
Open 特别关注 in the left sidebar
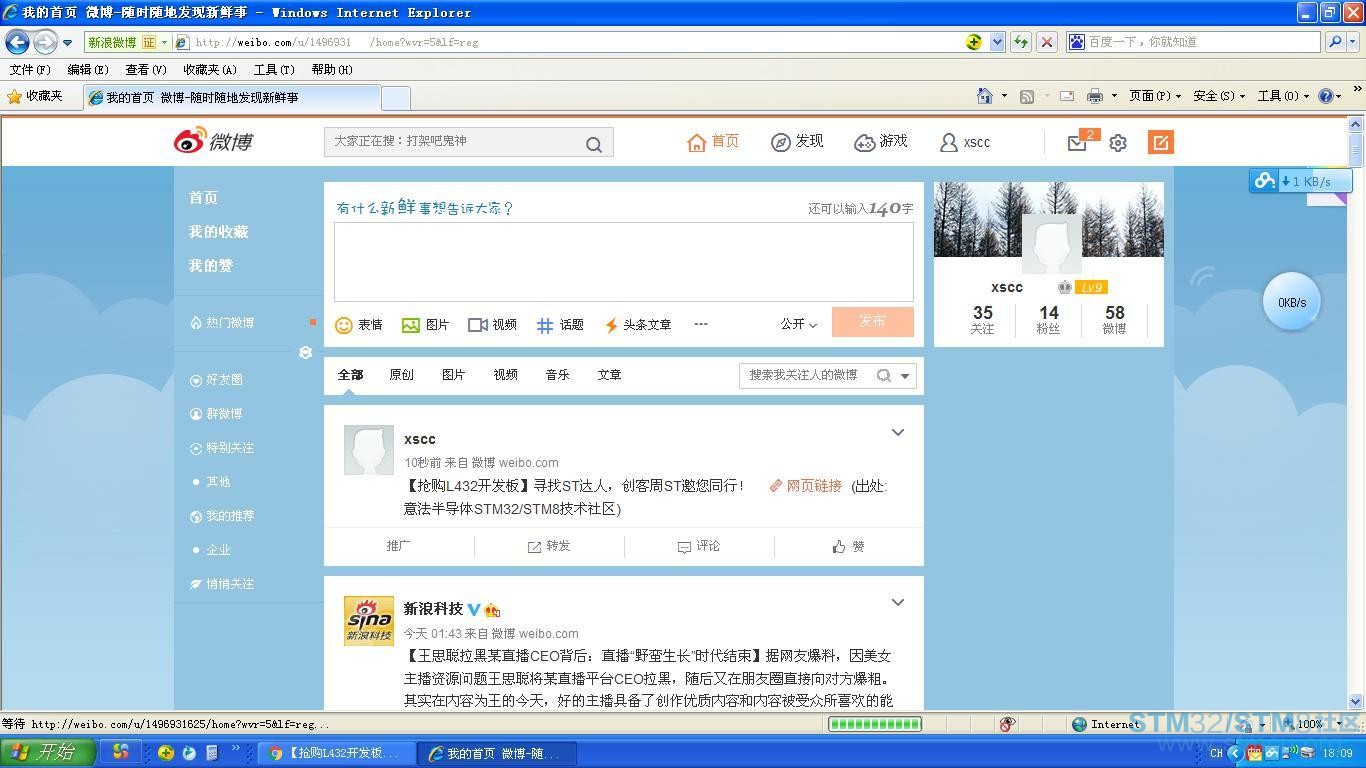222,448
